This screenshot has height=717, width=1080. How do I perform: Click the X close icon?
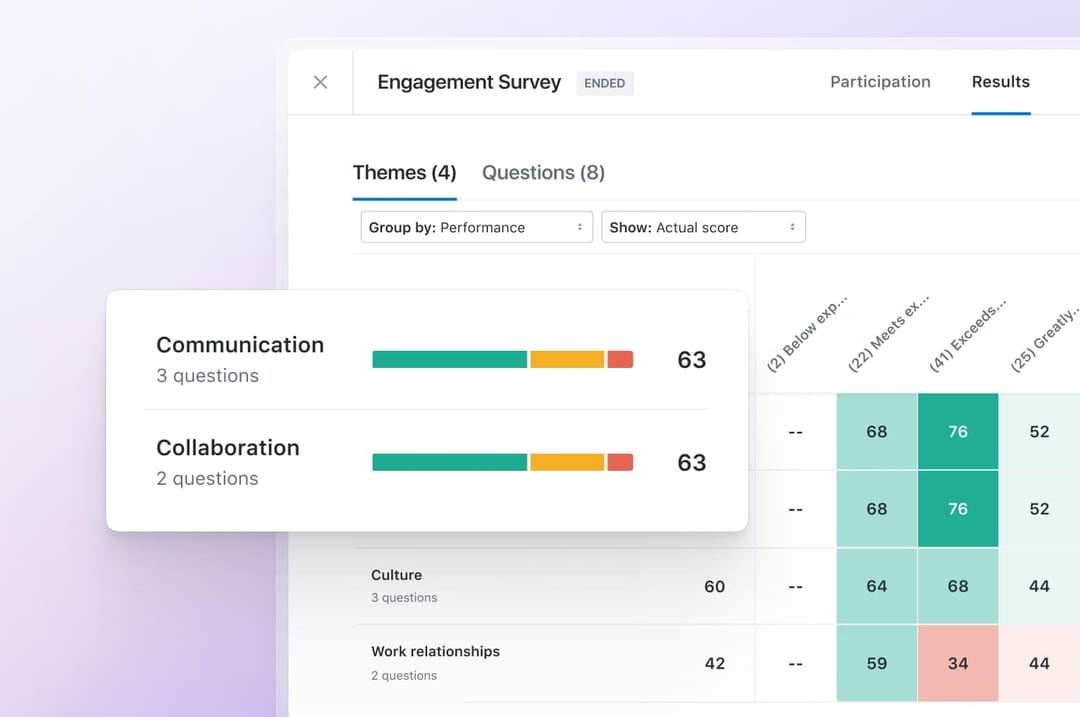pos(320,82)
